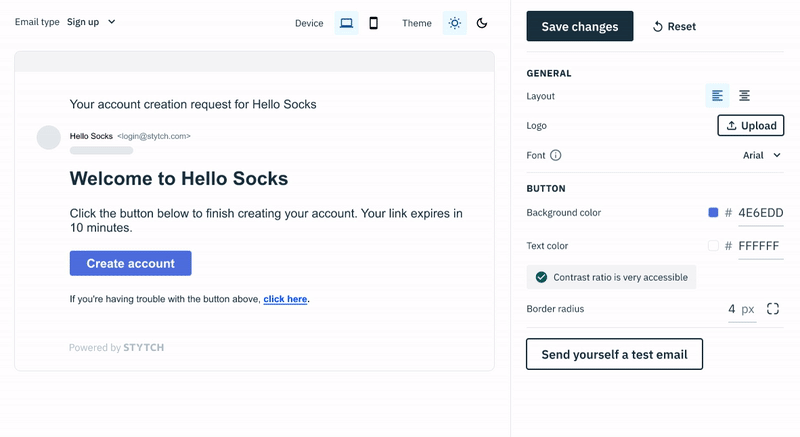Click the contrast ratio checkmark icon

(542, 277)
